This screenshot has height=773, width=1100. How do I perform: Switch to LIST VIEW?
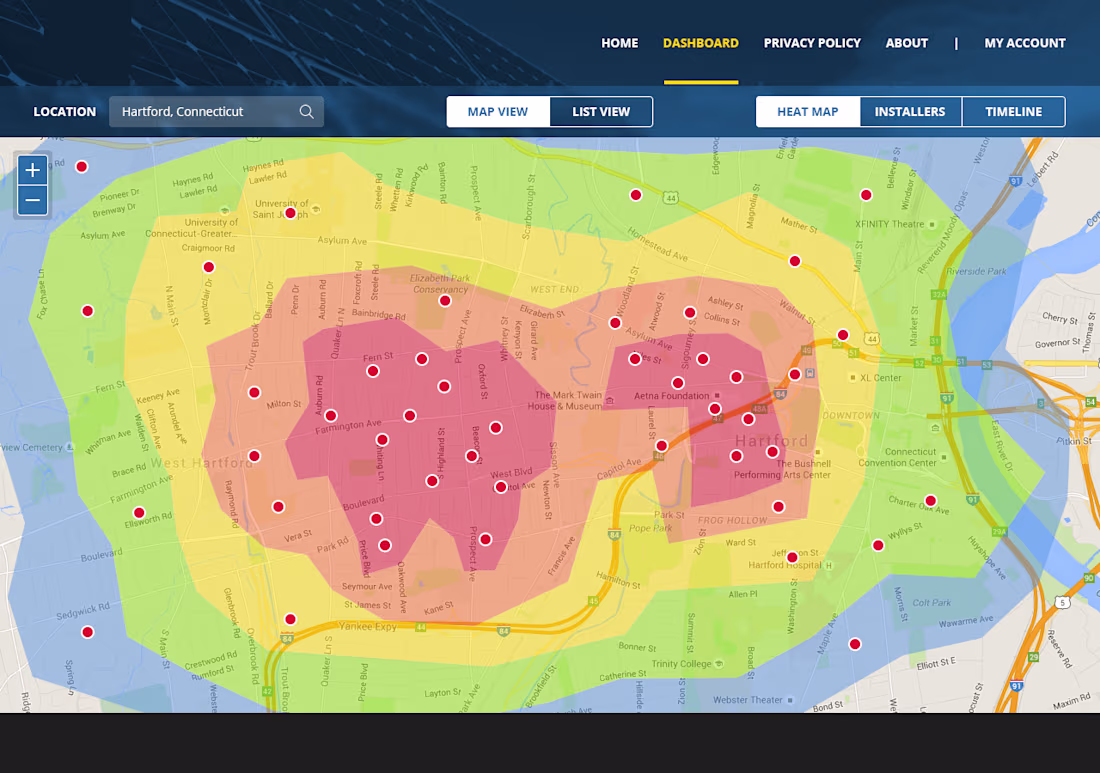coord(600,111)
